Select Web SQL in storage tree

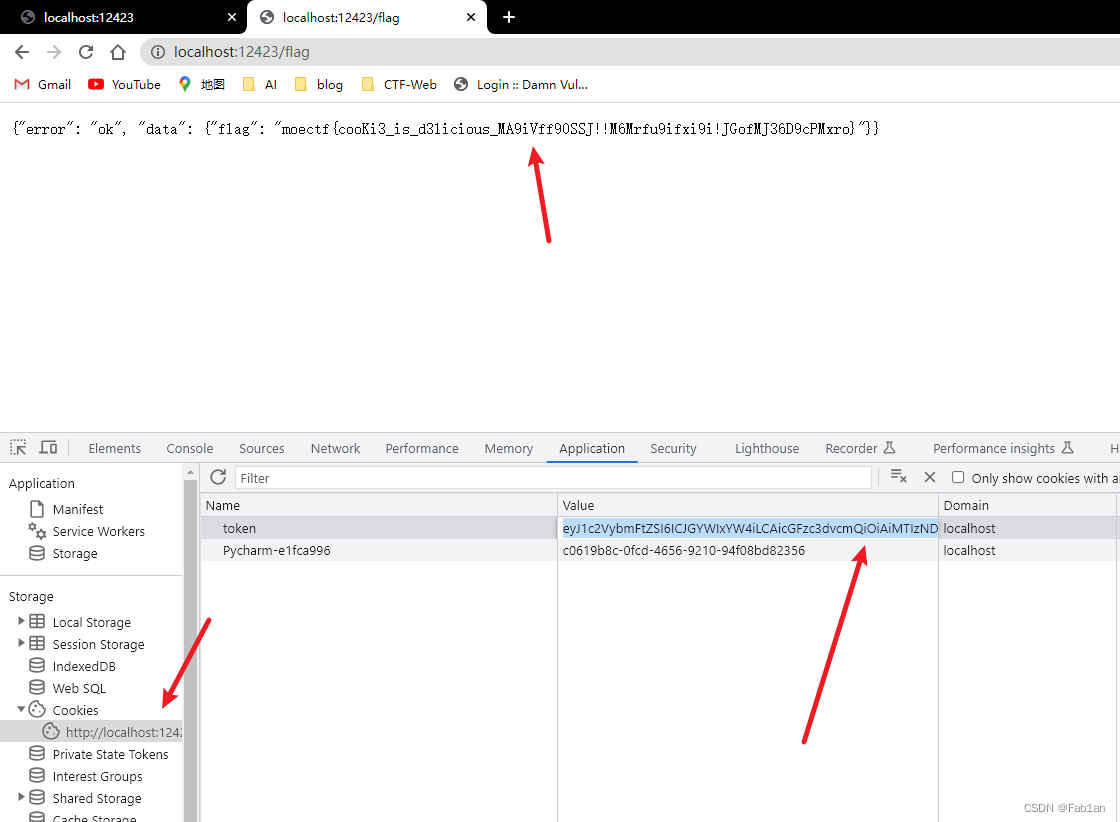click(x=79, y=688)
